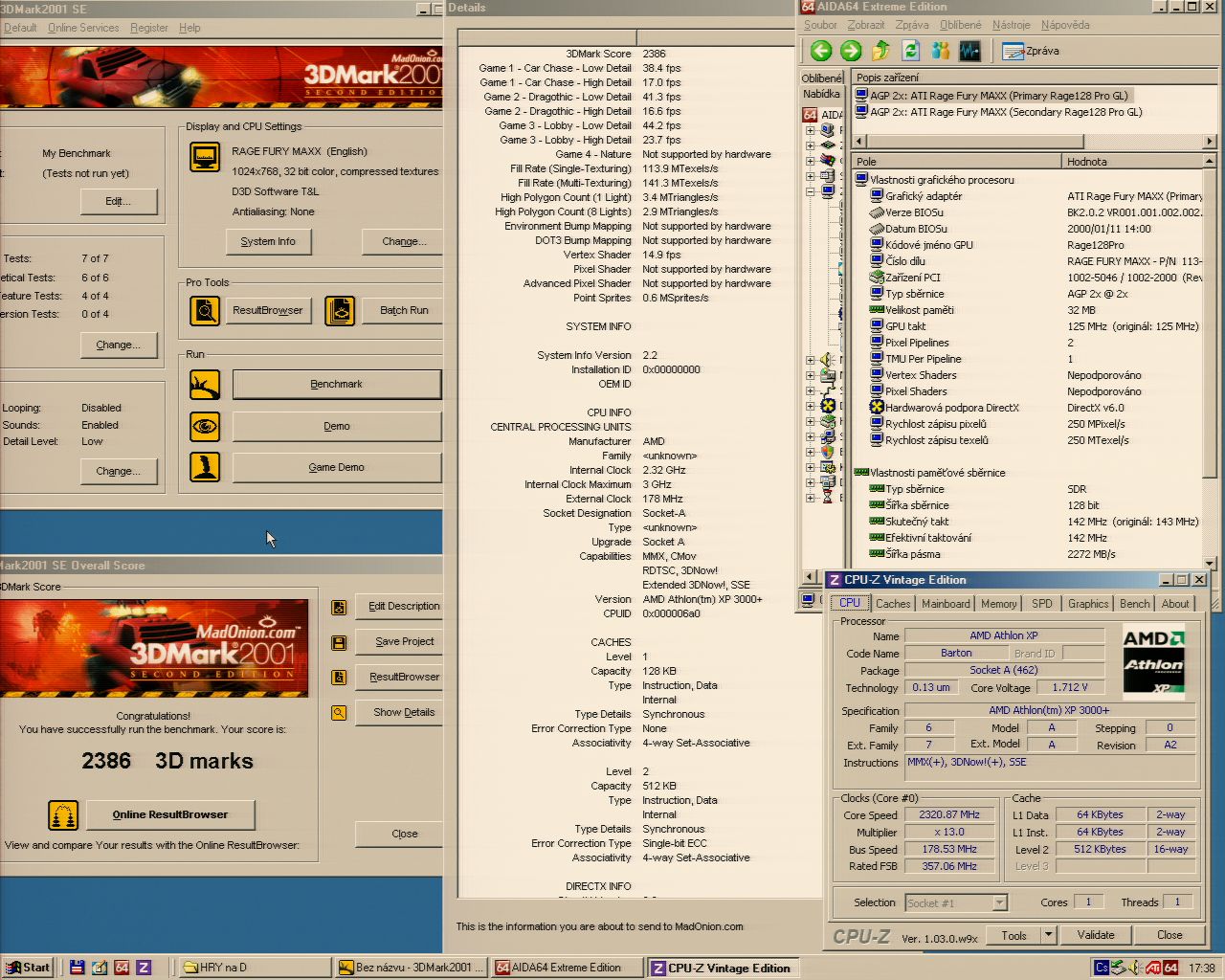The width and height of the screenshot is (1225, 980).
Task: Click the CPU-Z quick launch icon in taskbar
Action: point(144,968)
